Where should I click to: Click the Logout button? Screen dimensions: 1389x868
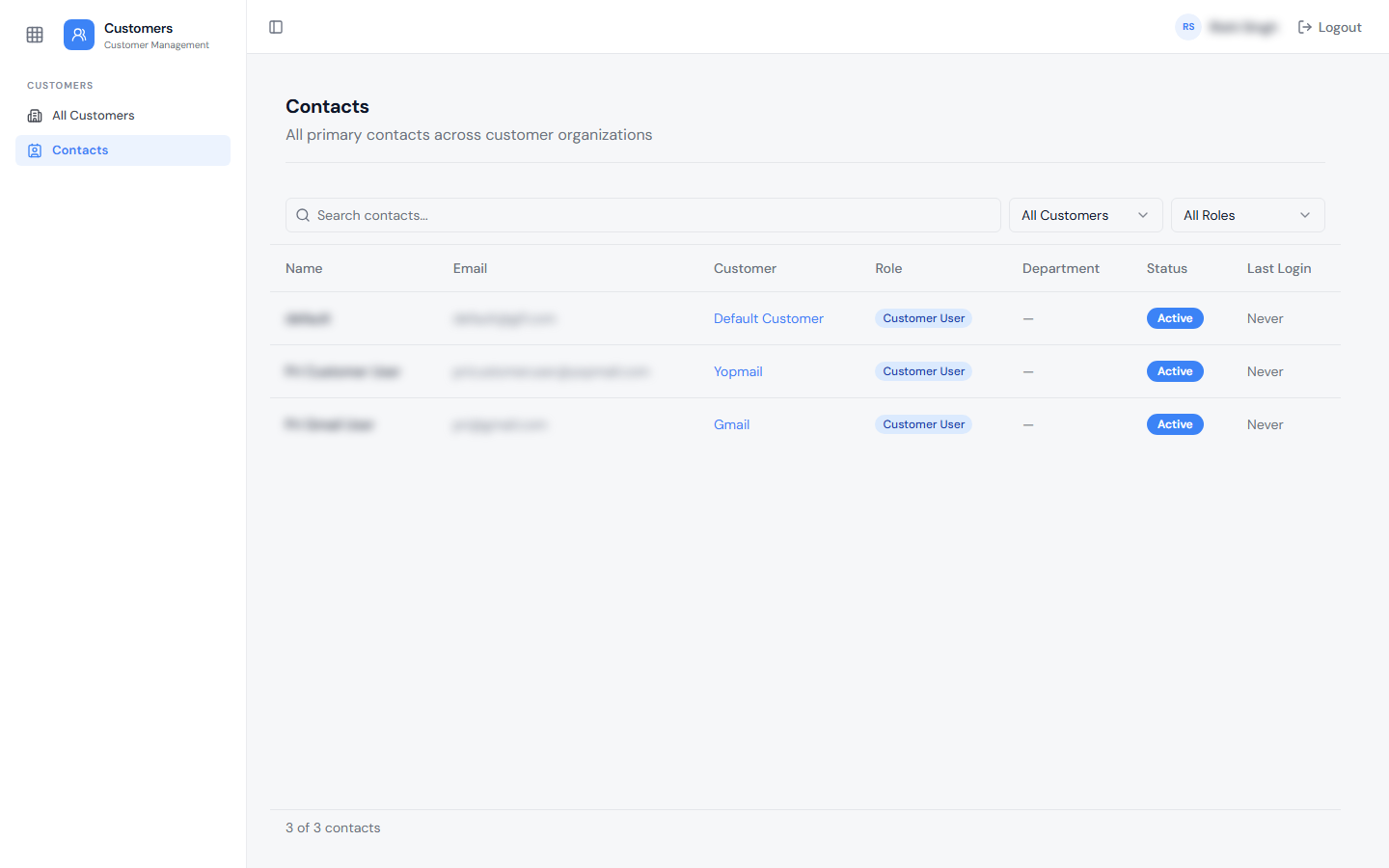1329,27
